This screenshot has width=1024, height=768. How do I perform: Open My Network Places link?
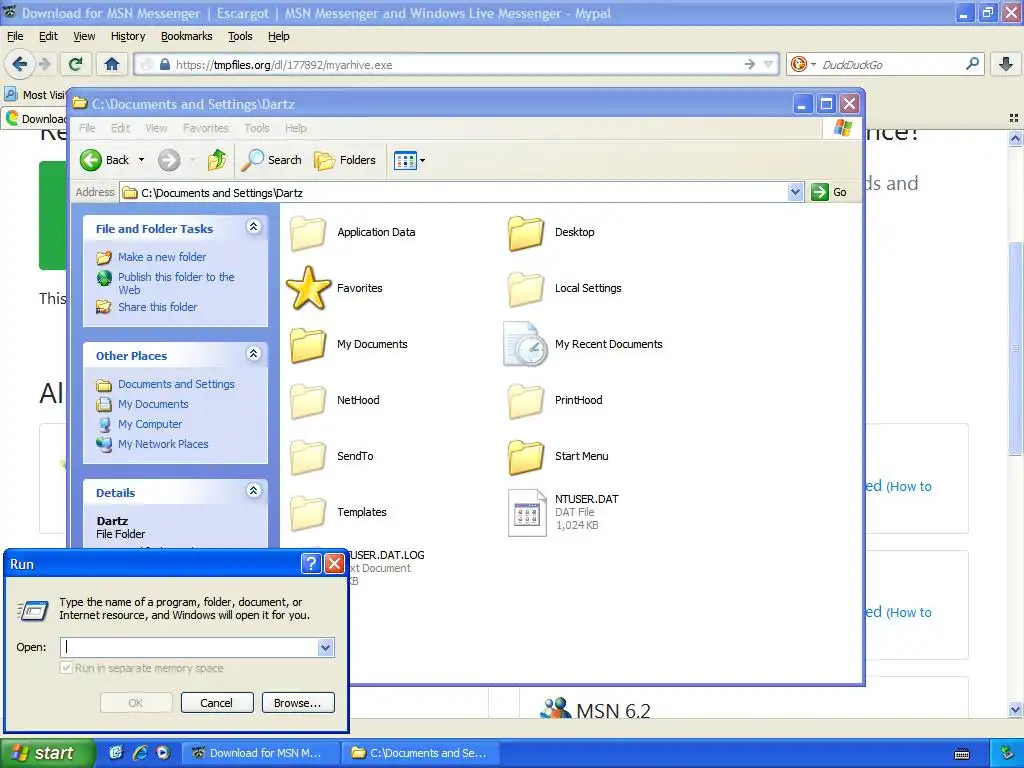(x=152, y=444)
